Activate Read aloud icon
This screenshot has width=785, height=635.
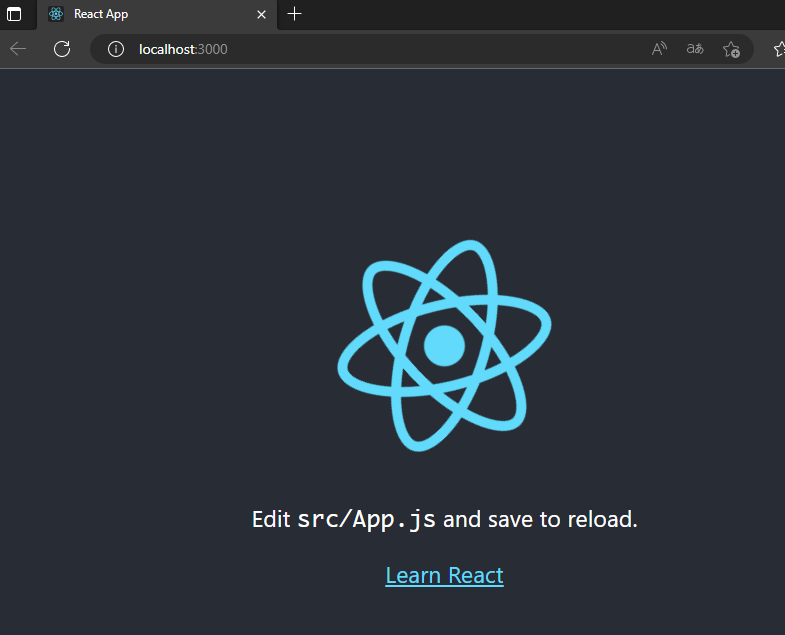pos(659,49)
